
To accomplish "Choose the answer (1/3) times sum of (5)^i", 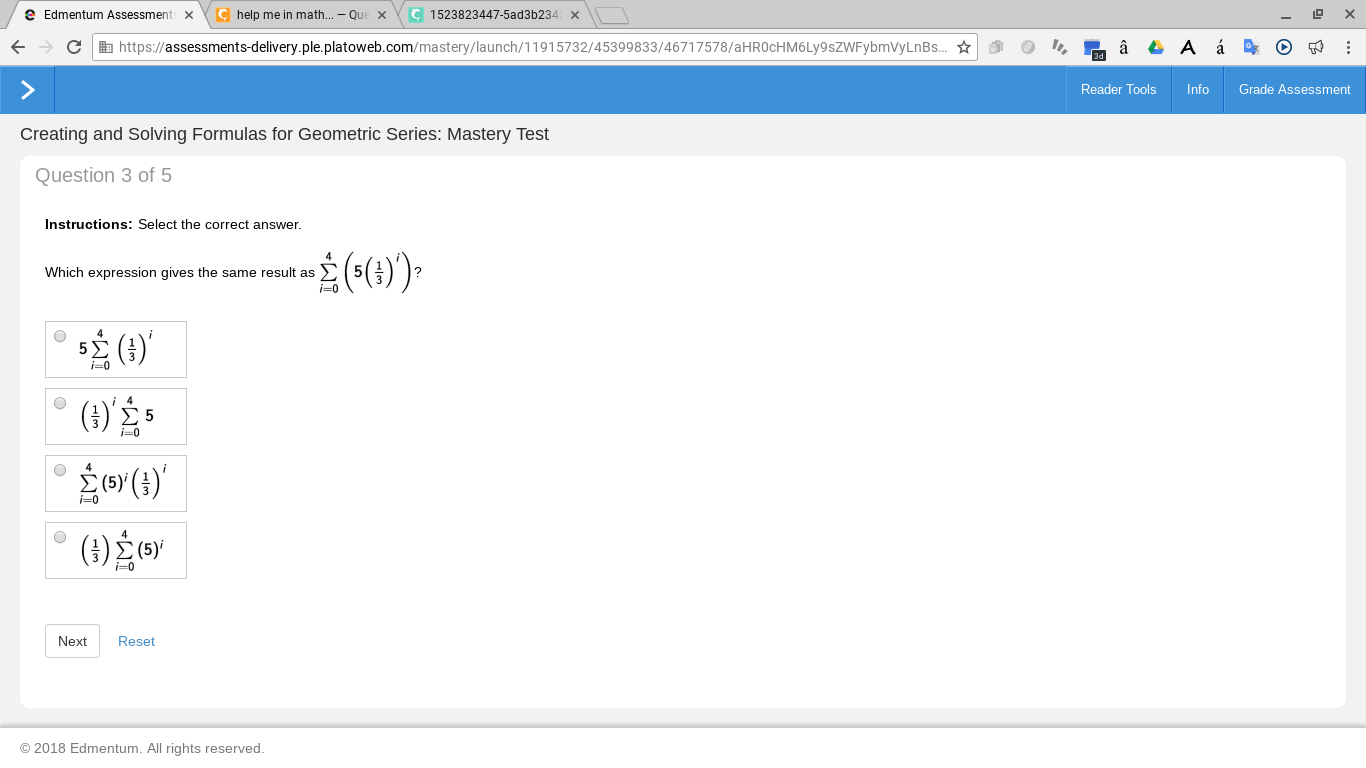I will pyautogui.click(x=60, y=537).
